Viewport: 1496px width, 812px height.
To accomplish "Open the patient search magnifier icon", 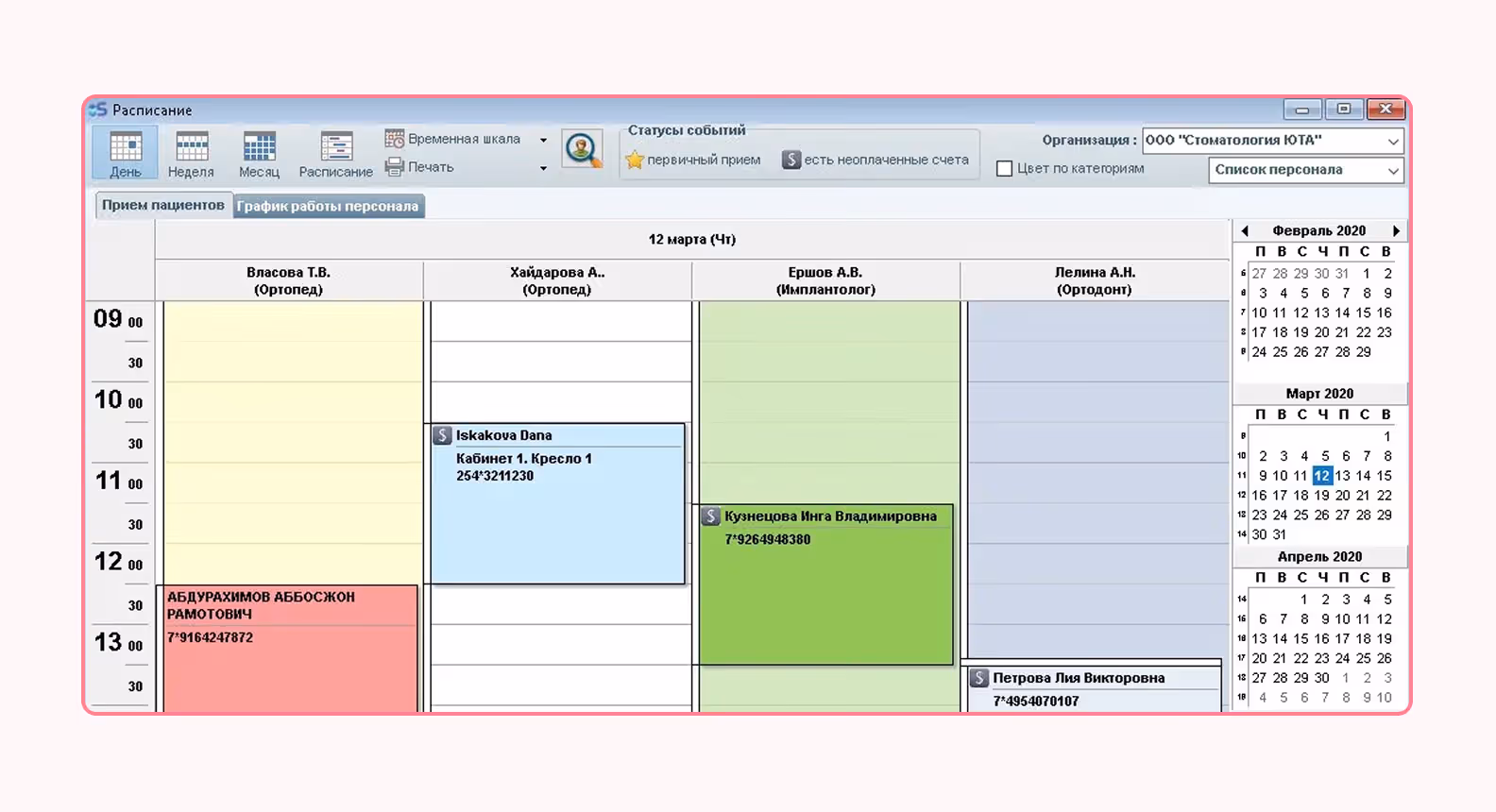I will [x=582, y=149].
